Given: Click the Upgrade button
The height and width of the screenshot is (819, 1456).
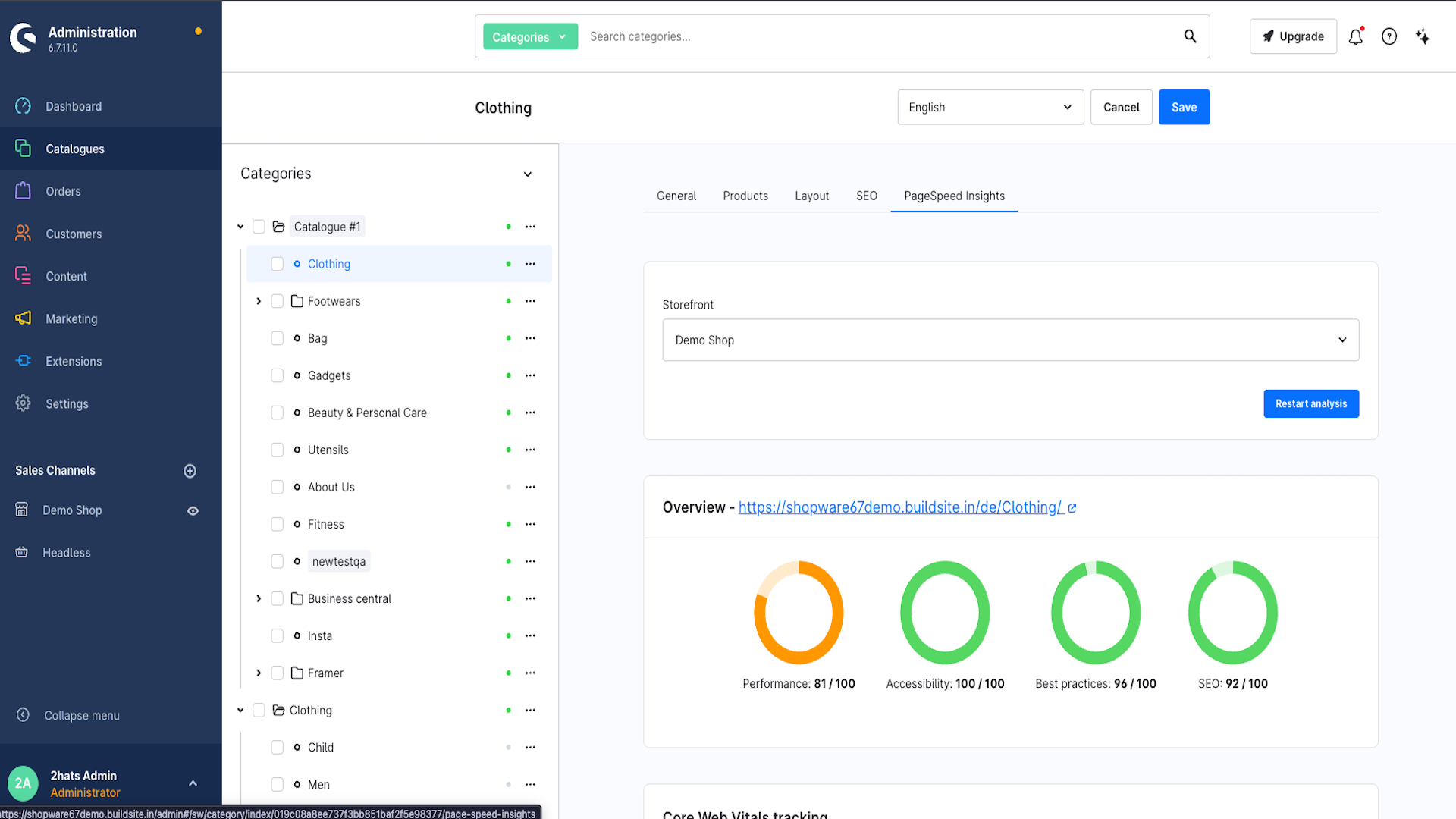Looking at the screenshot, I should 1293,36.
